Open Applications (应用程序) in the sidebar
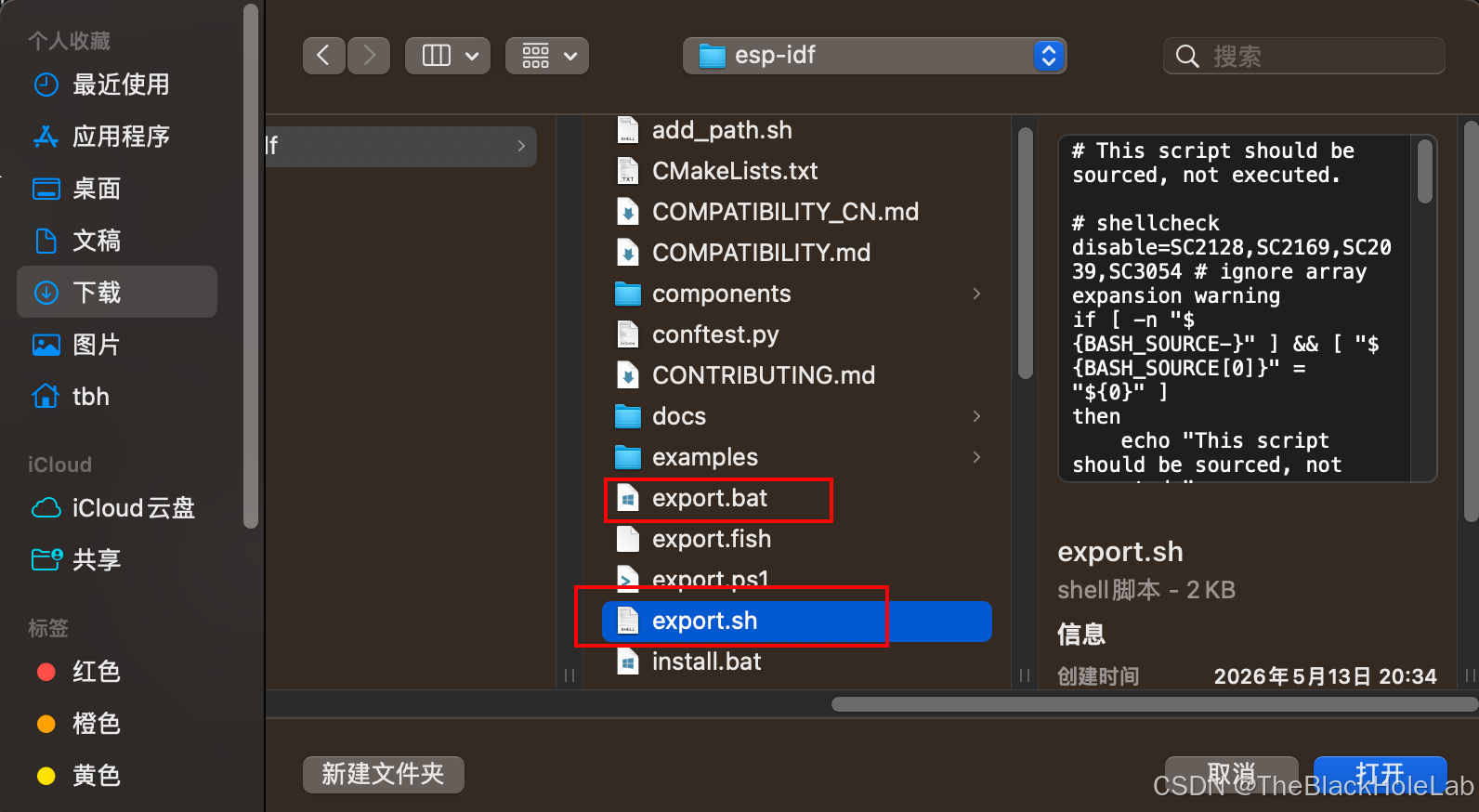 coord(117,137)
